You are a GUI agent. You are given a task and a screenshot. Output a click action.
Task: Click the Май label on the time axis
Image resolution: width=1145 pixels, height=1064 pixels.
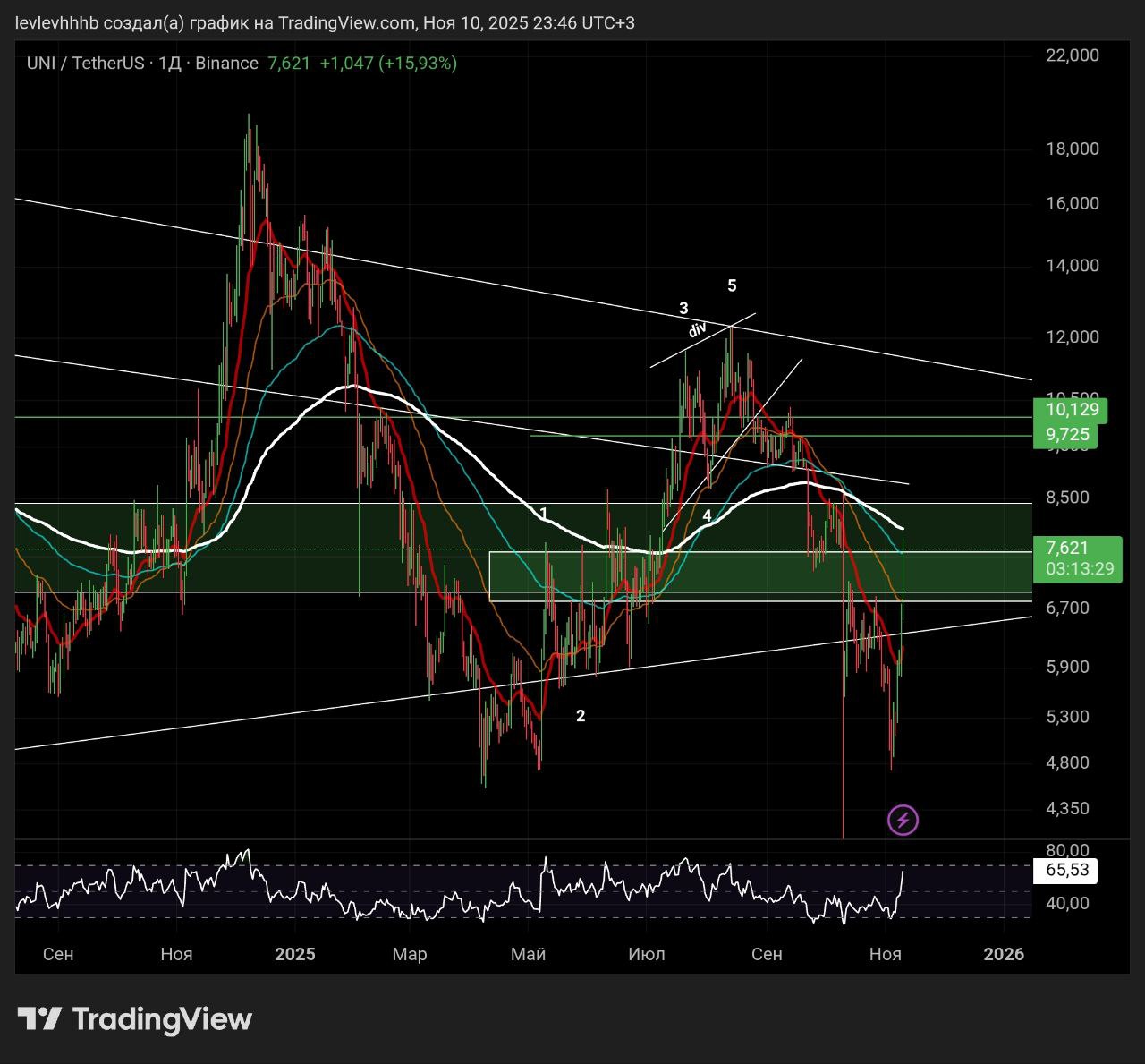point(528,954)
